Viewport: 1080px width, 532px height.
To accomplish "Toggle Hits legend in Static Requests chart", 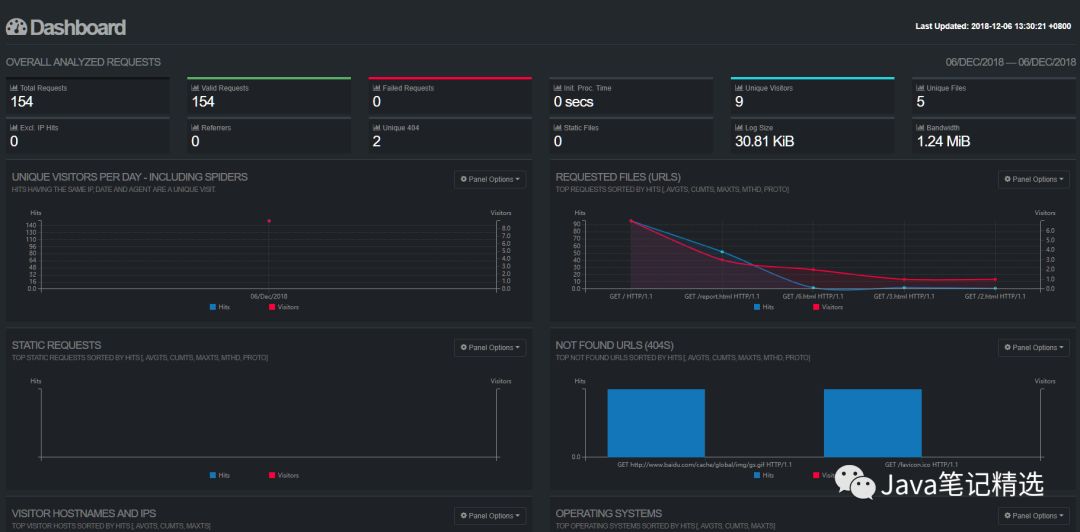I will [220, 475].
